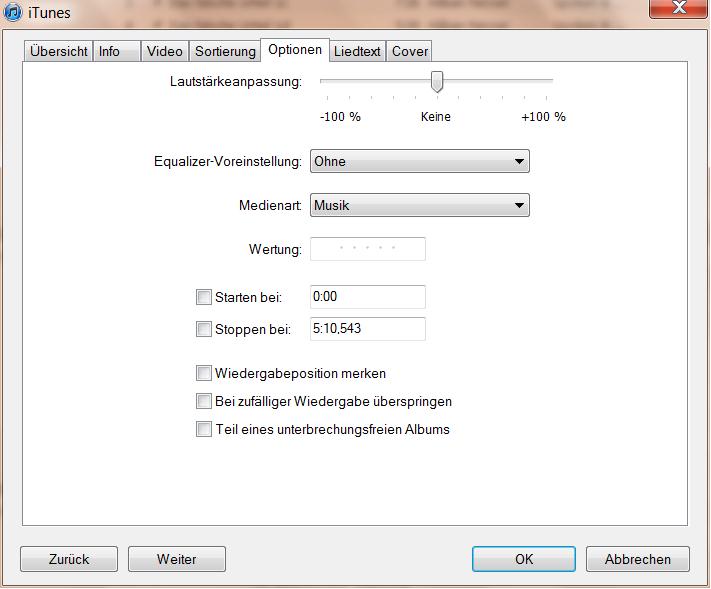
Task: Go to the Sortierung tab
Action: point(225,51)
